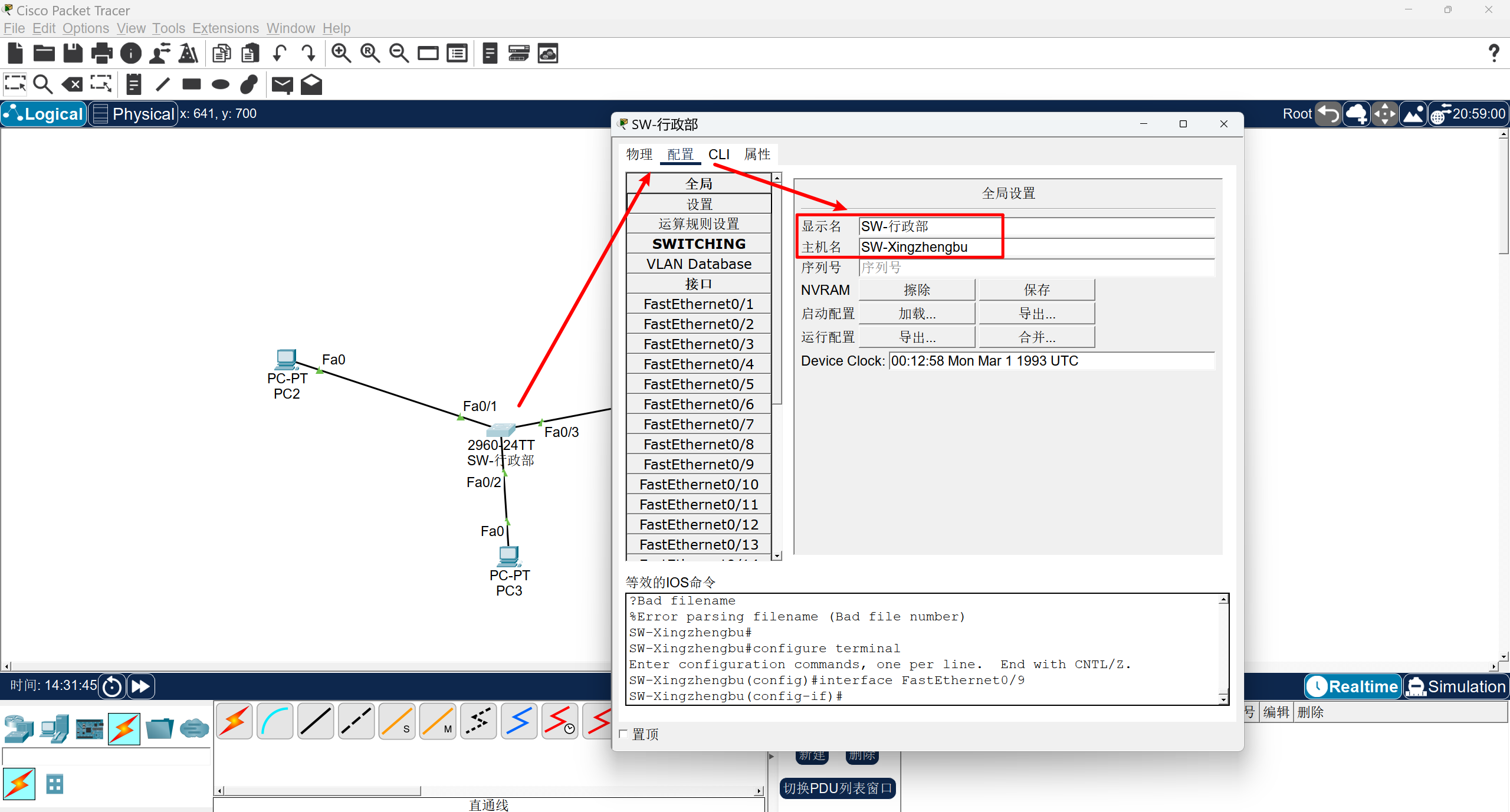The height and width of the screenshot is (812, 1510).
Task: Select the Draw Ellipse tool
Action: (221, 84)
